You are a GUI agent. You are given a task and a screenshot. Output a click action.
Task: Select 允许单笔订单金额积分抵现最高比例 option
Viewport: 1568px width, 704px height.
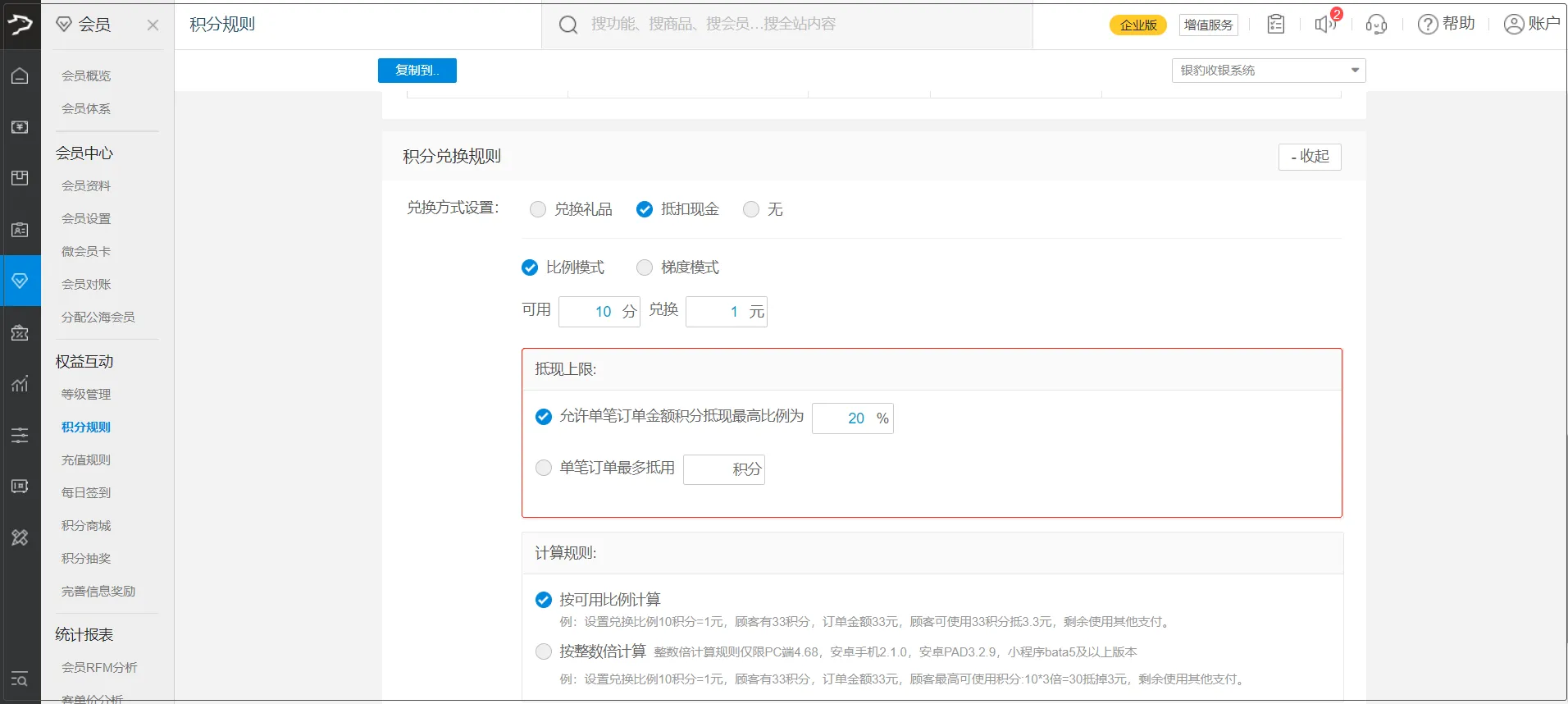(x=544, y=417)
